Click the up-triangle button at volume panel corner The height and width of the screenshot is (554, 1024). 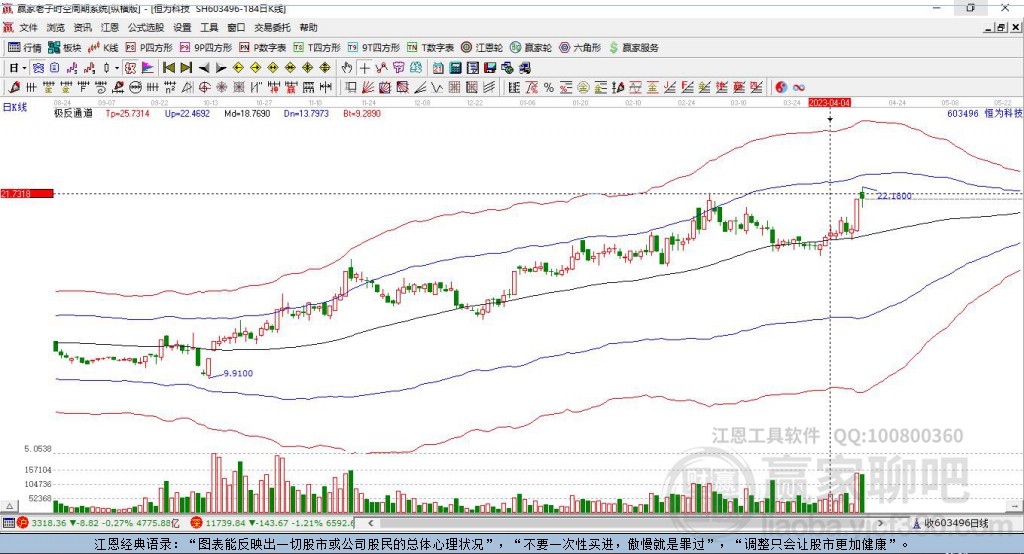(9, 506)
